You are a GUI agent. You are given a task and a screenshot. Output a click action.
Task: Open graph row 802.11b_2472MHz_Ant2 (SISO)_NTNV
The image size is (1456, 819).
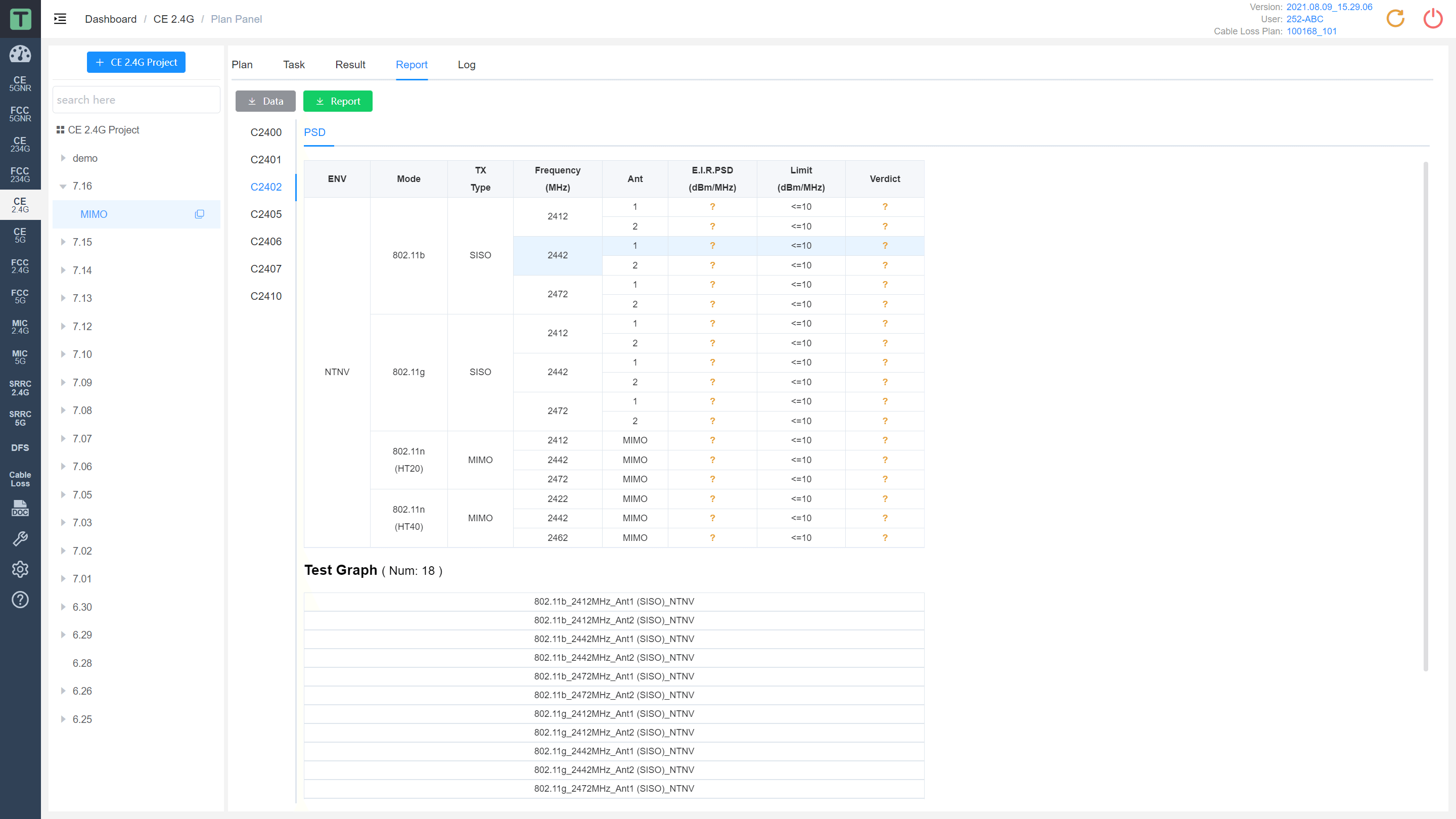click(x=614, y=695)
